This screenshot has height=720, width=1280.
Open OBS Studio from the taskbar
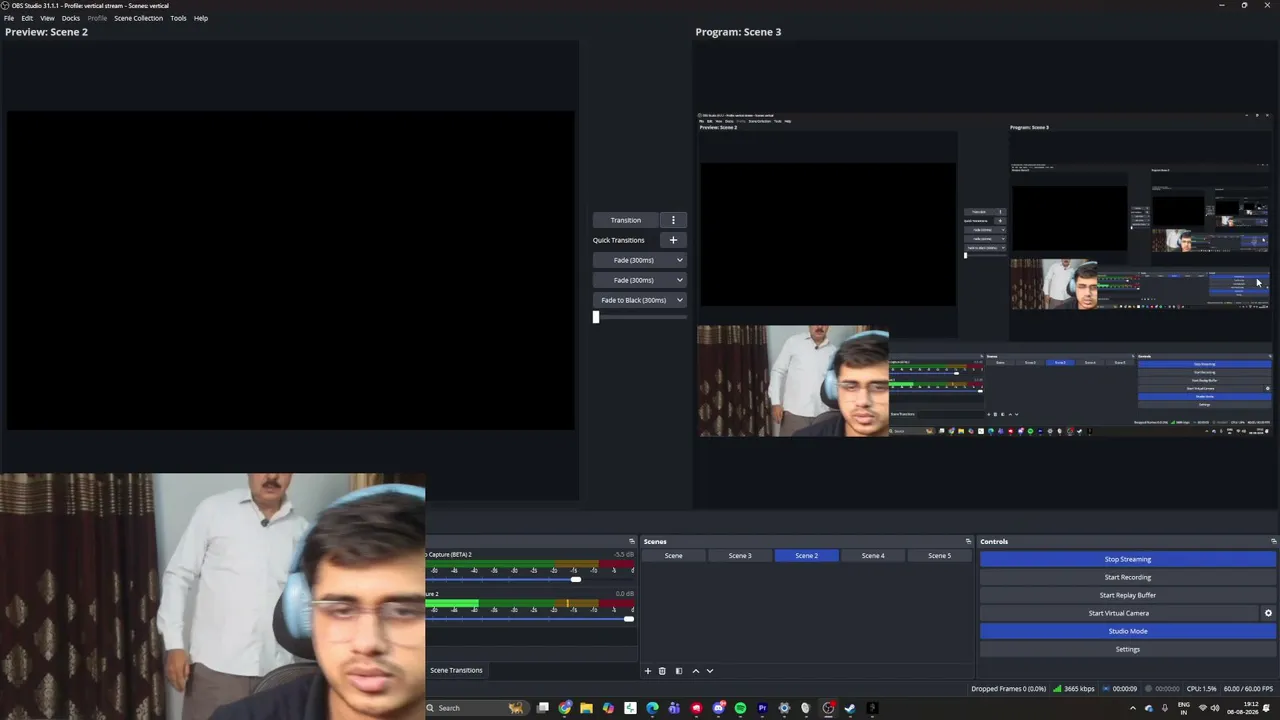point(828,708)
